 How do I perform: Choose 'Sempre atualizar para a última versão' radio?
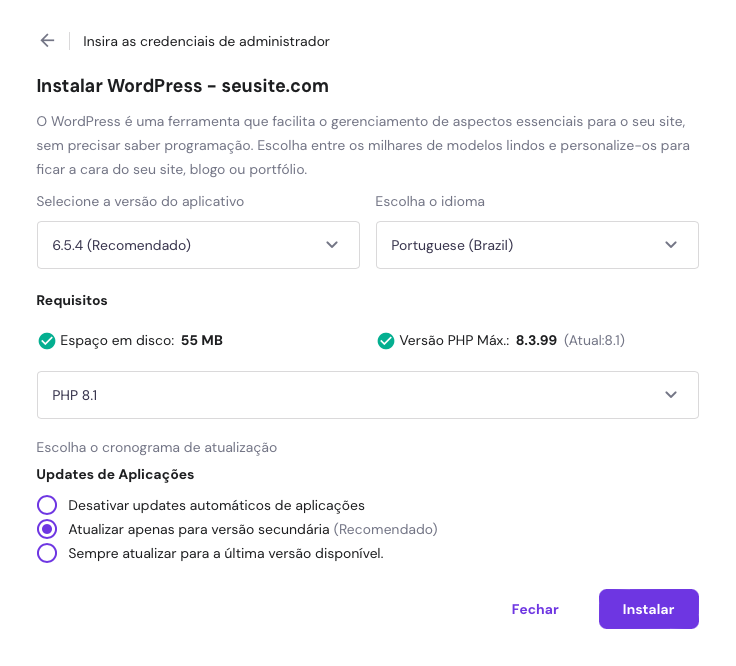pyautogui.click(x=47, y=553)
